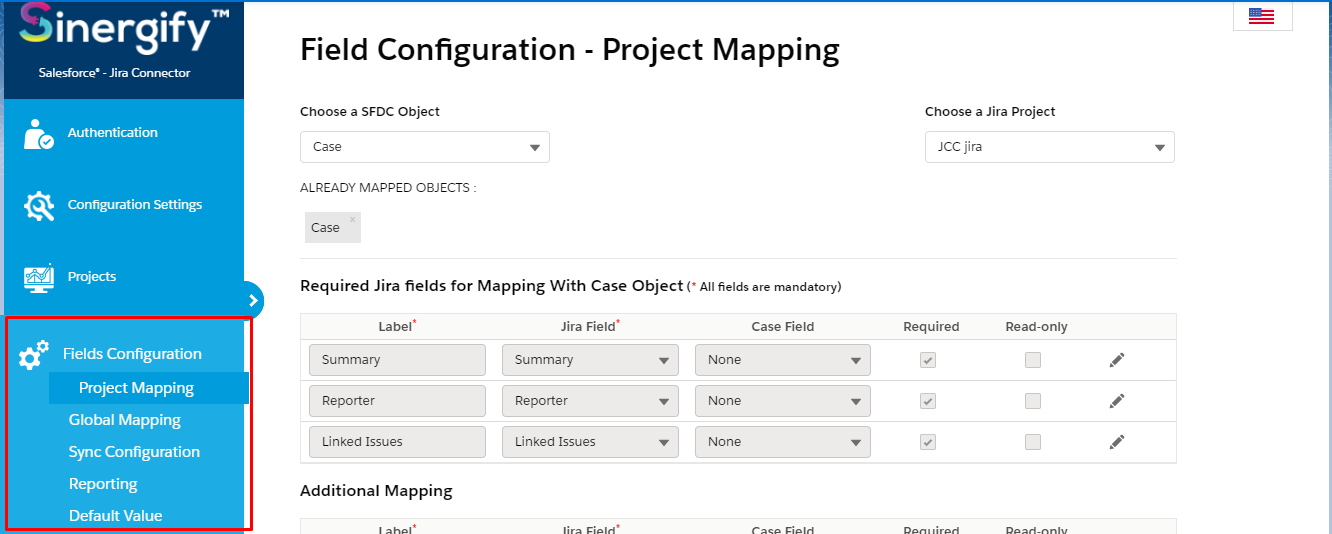Click the Additional Mapping heading
This screenshot has height=534, width=1332.
[x=376, y=491]
